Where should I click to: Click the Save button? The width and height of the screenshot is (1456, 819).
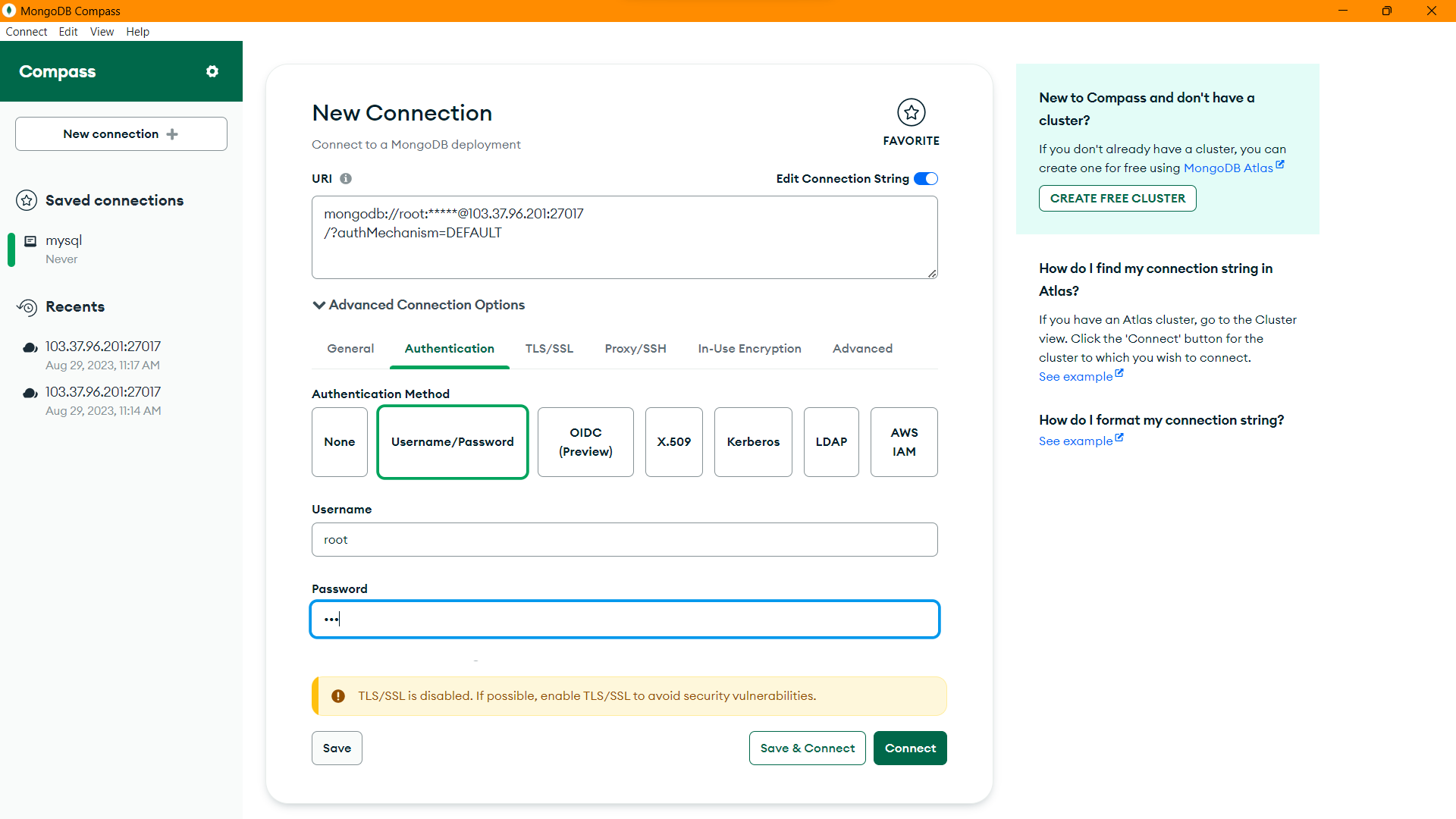point(337,748)
